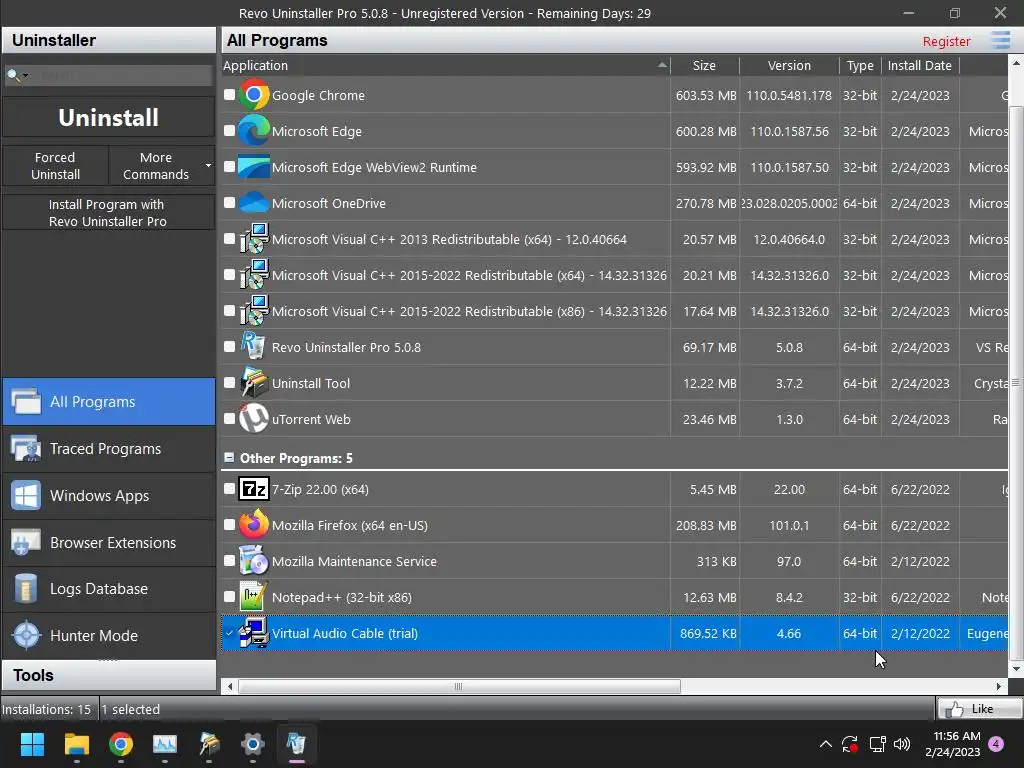Viewport: 1024px width, 768px height.
Task: Click the Forced Uninstall button
Action: tap(56, 166)
